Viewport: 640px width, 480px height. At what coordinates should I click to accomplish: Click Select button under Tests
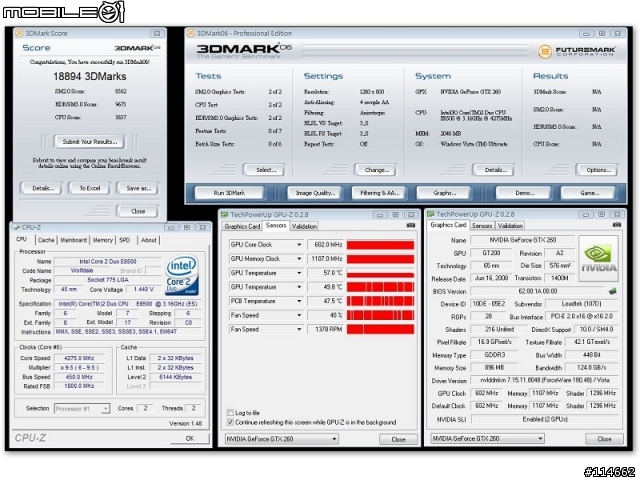(x=265, y=170)
